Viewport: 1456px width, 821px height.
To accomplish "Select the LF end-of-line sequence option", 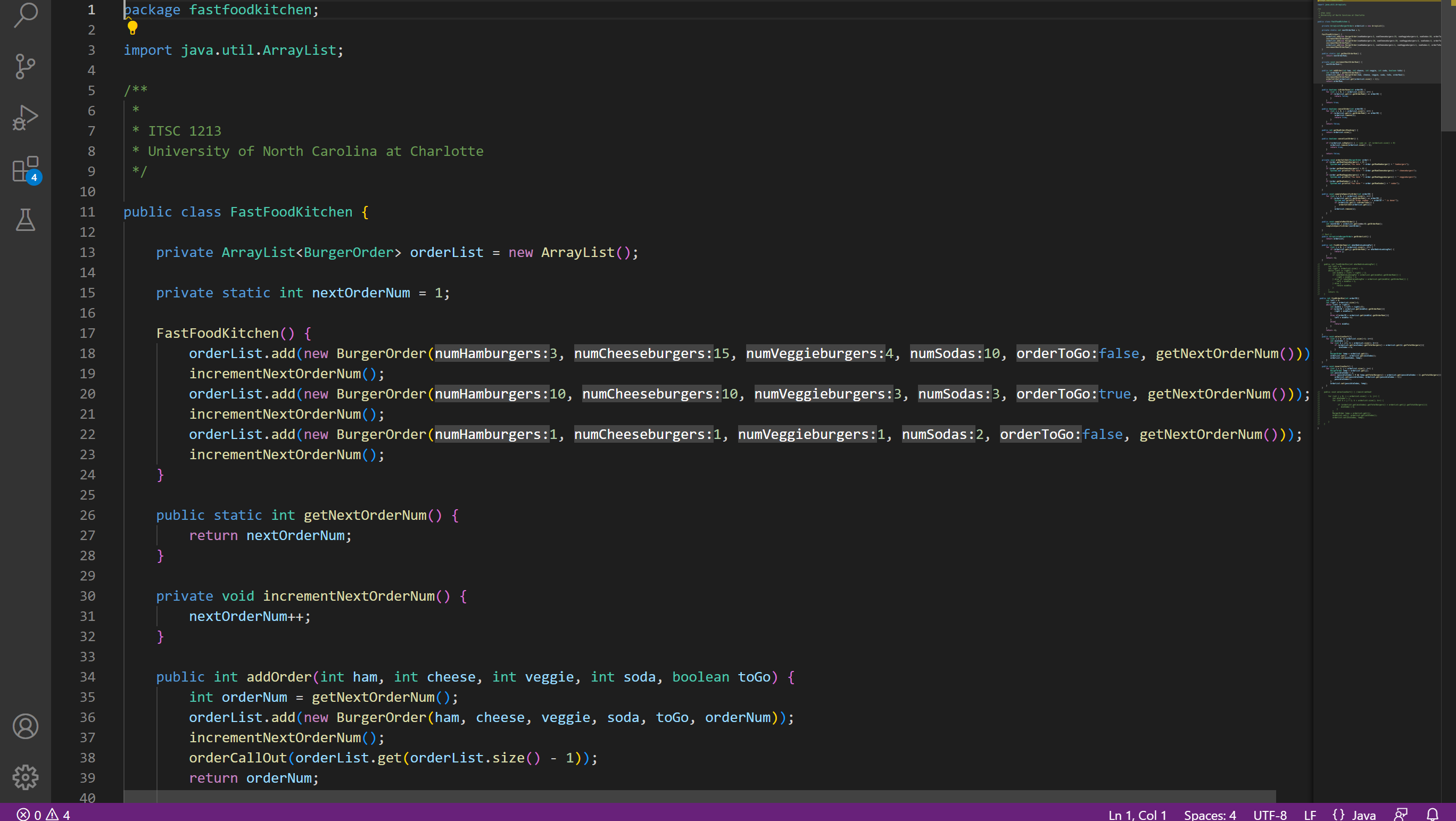I will pos(1310,815).
